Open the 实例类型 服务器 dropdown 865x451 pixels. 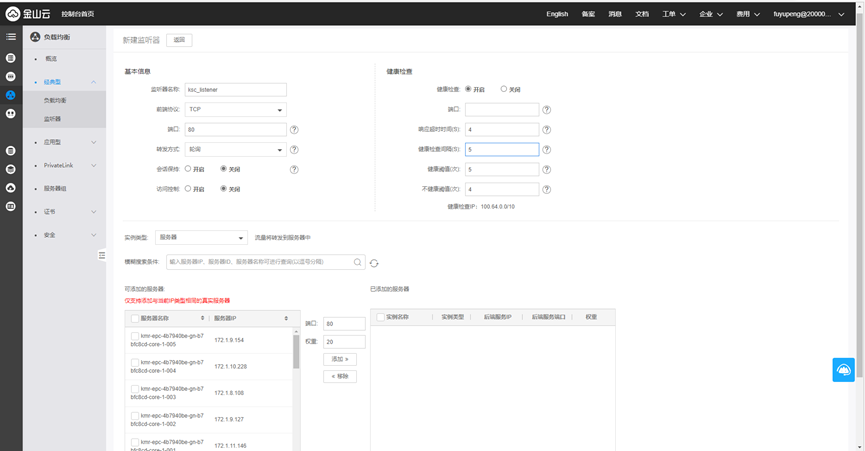[x=201, y=238]
